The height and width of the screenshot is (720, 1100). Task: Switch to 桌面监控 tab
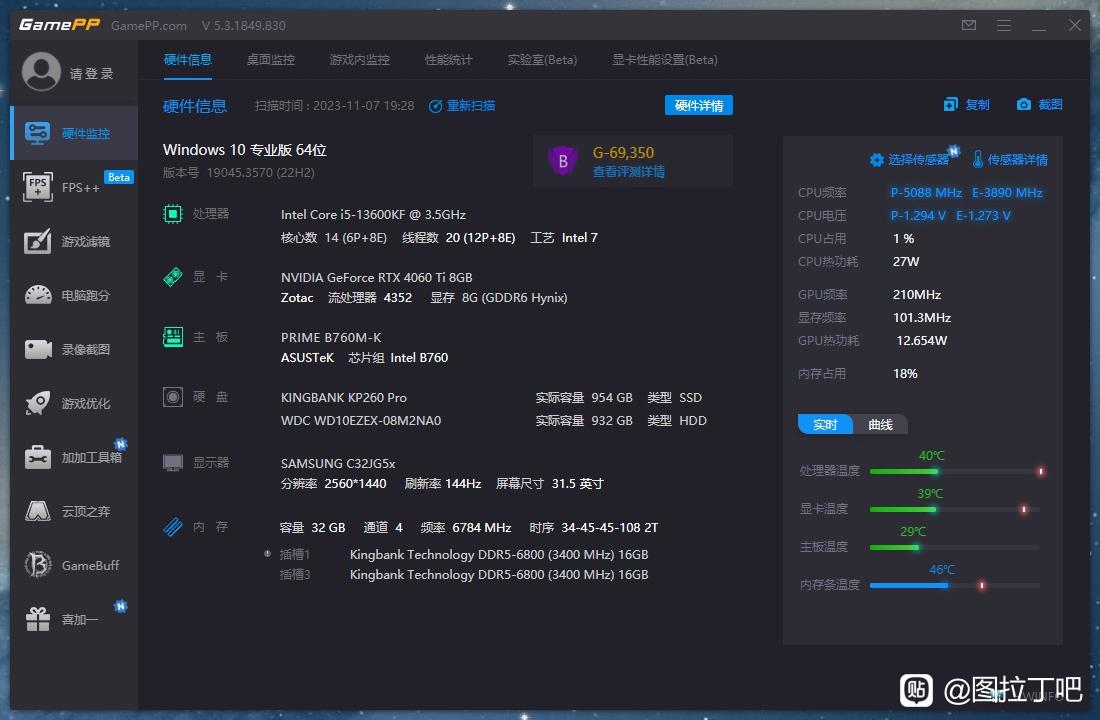271,60
